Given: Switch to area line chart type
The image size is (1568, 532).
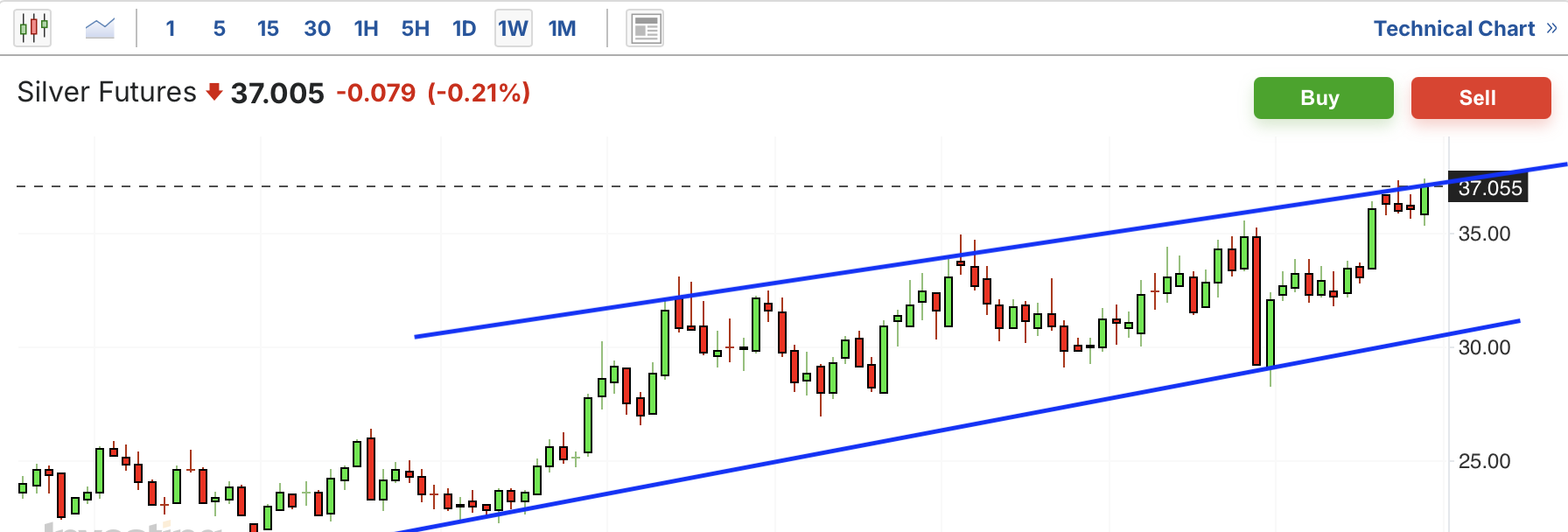Looking at the screenshot, I should click(x=100, y=28).
